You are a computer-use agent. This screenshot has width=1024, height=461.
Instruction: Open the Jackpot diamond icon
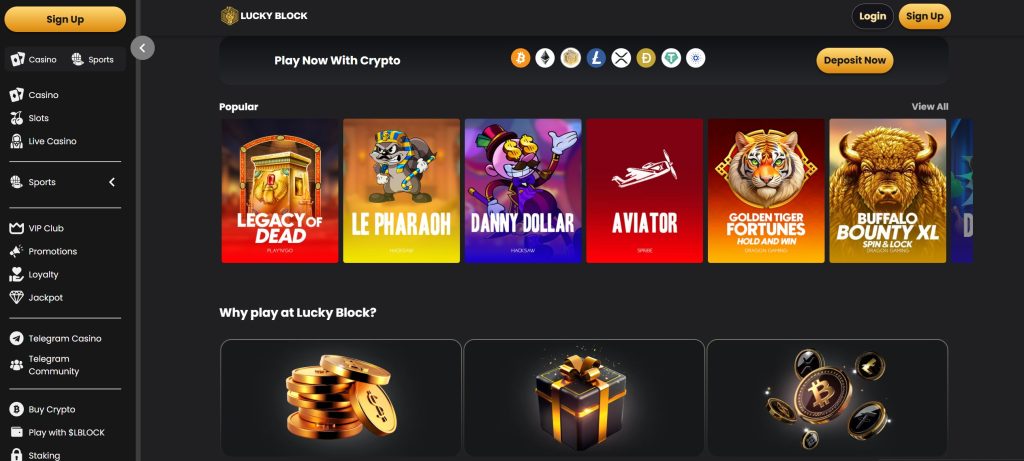(16, 298)
